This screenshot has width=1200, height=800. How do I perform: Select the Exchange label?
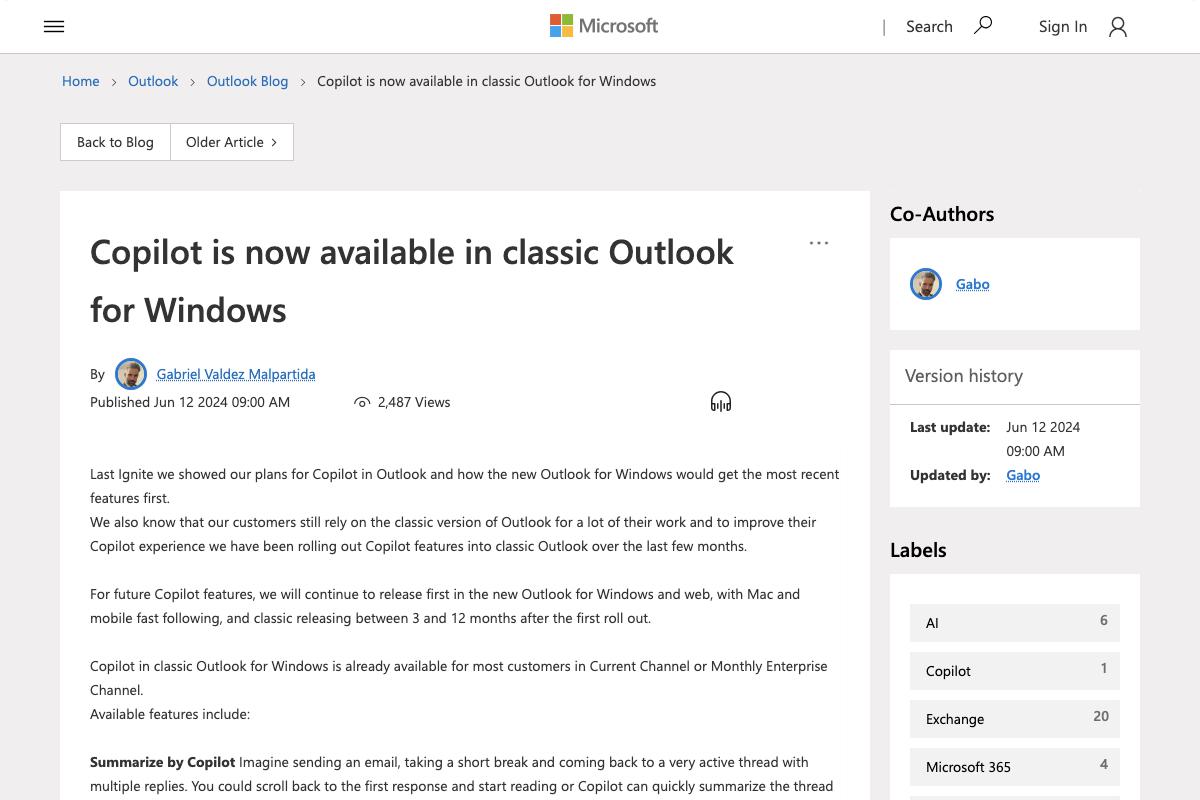[1015, 719]
